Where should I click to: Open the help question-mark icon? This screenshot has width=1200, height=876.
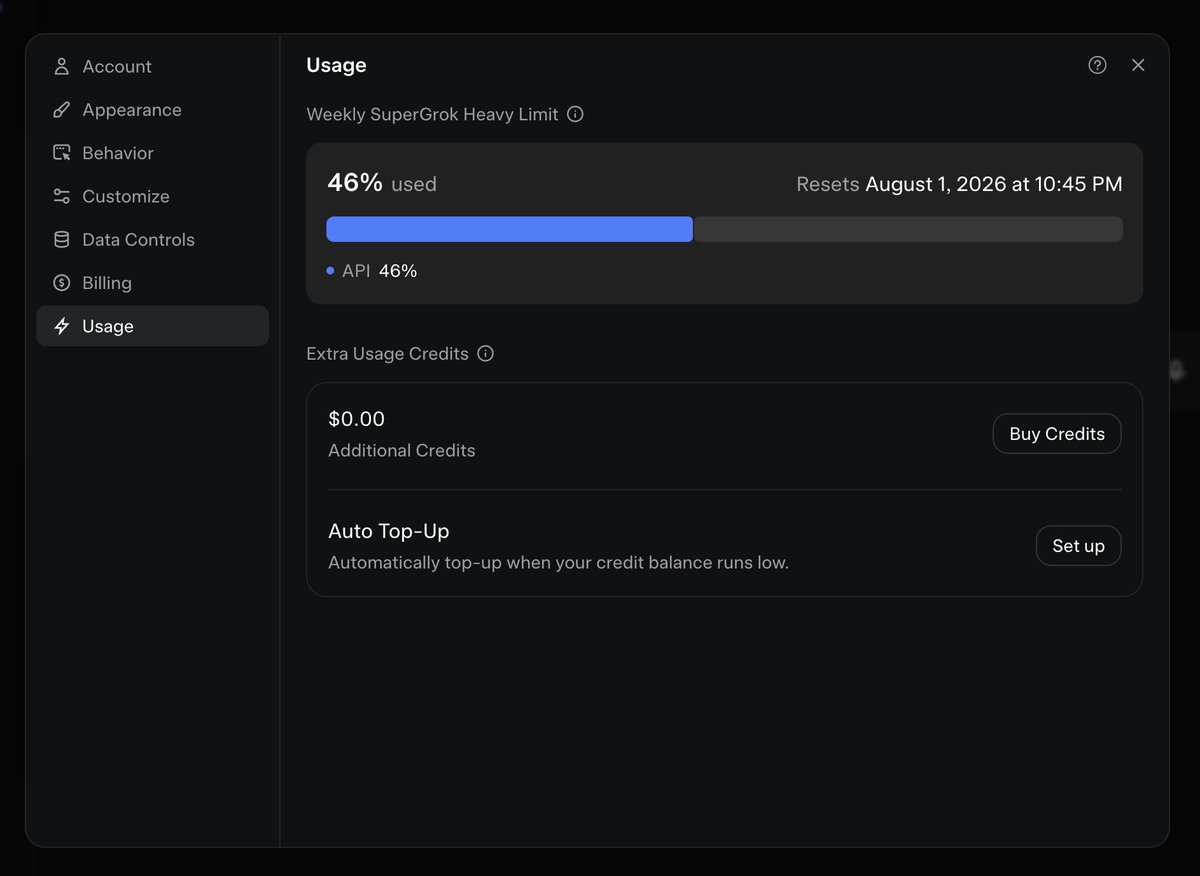coord(1097,65)
